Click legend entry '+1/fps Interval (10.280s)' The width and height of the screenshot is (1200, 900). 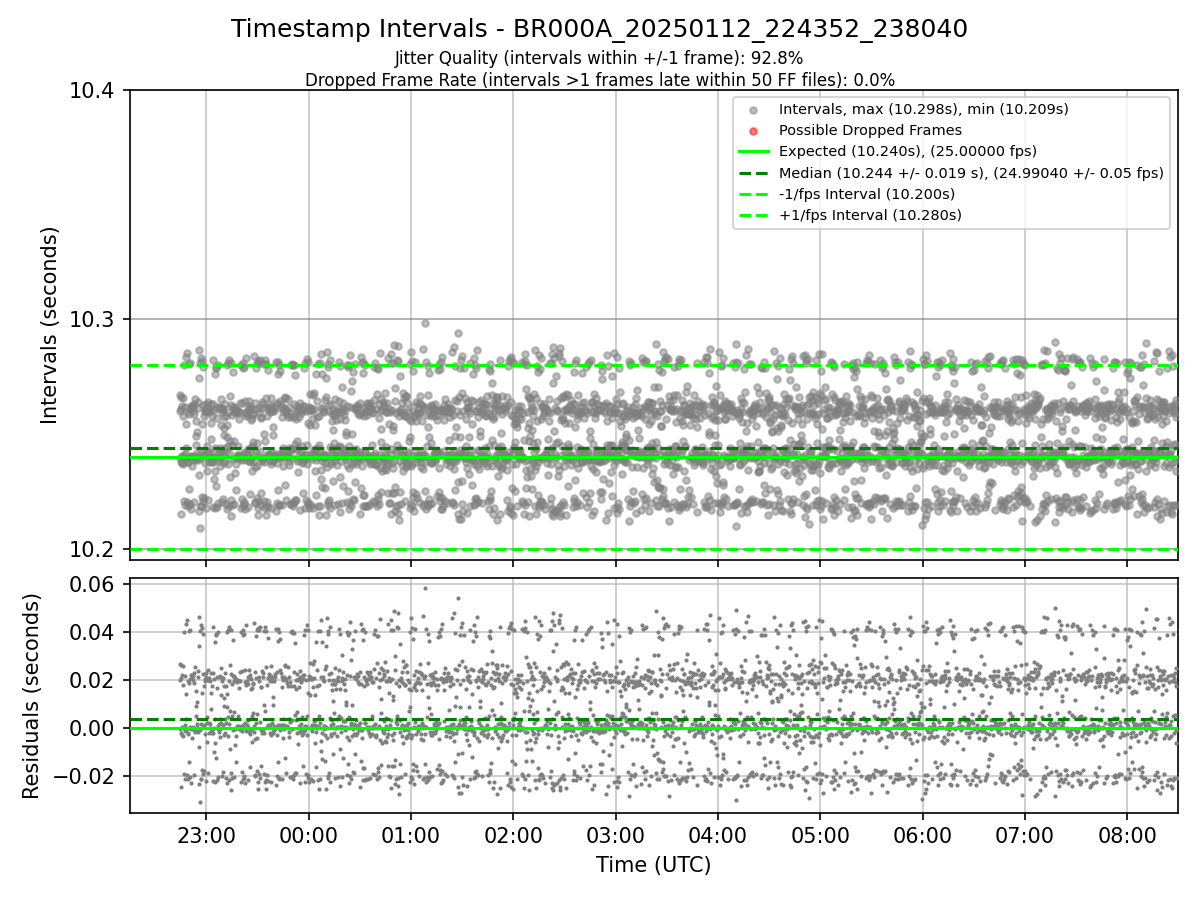[x=870, y=215]
